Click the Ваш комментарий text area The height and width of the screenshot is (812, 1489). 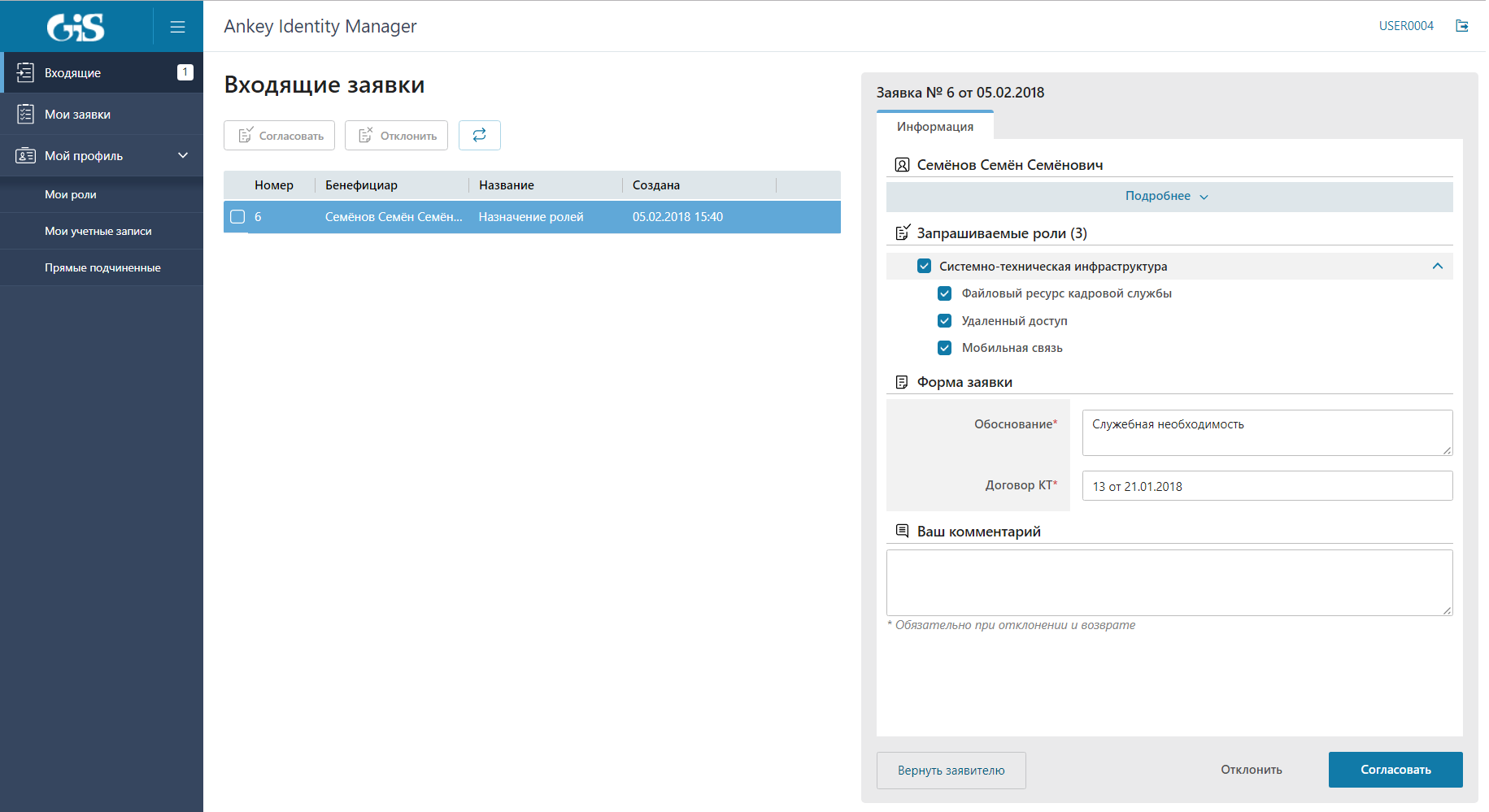click(1169, 582)
